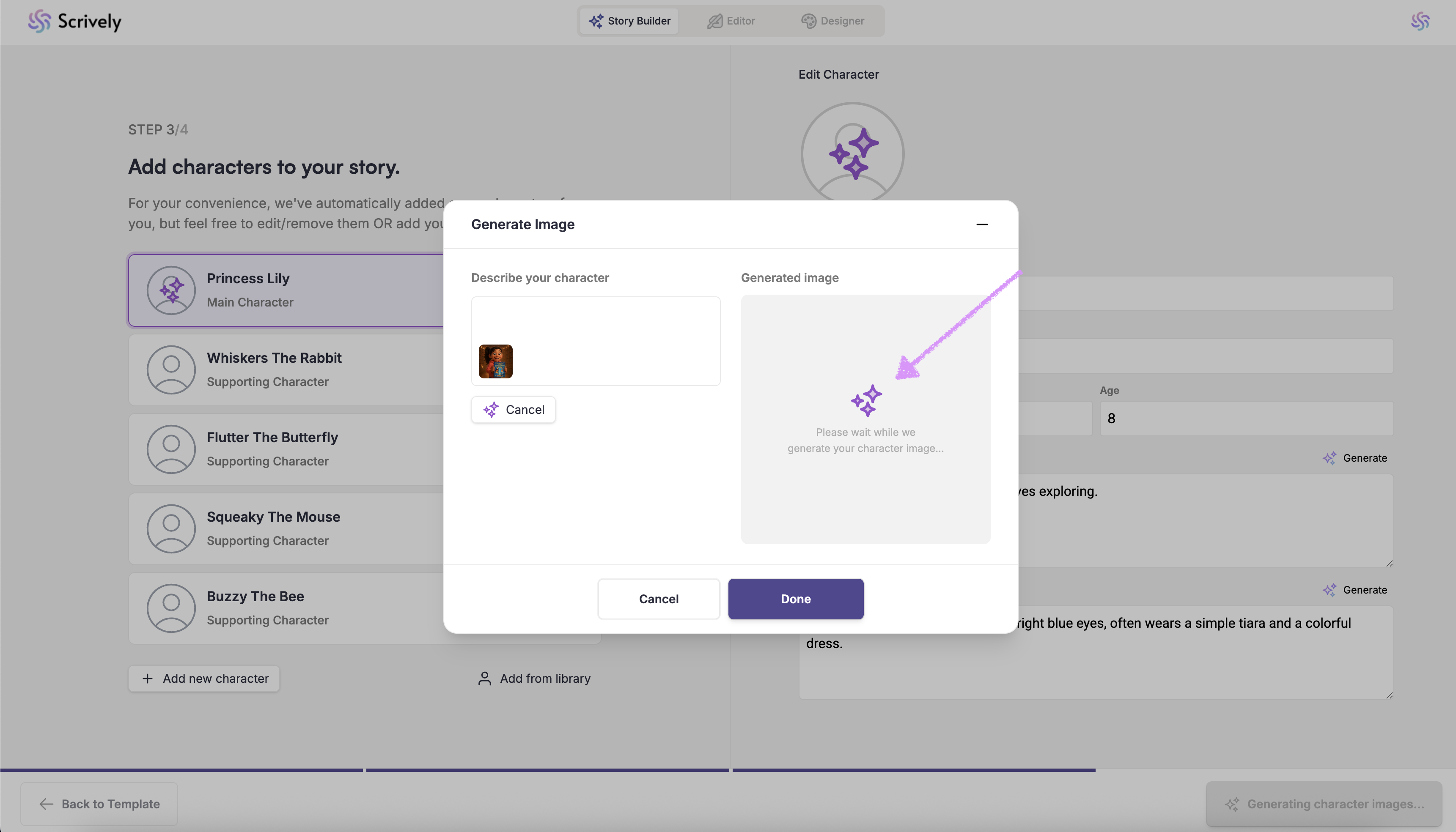Click the Scrively logo icon top left
Image resolution: width=1456 pixels, height=832 pixels.
[x=39, y=21]
